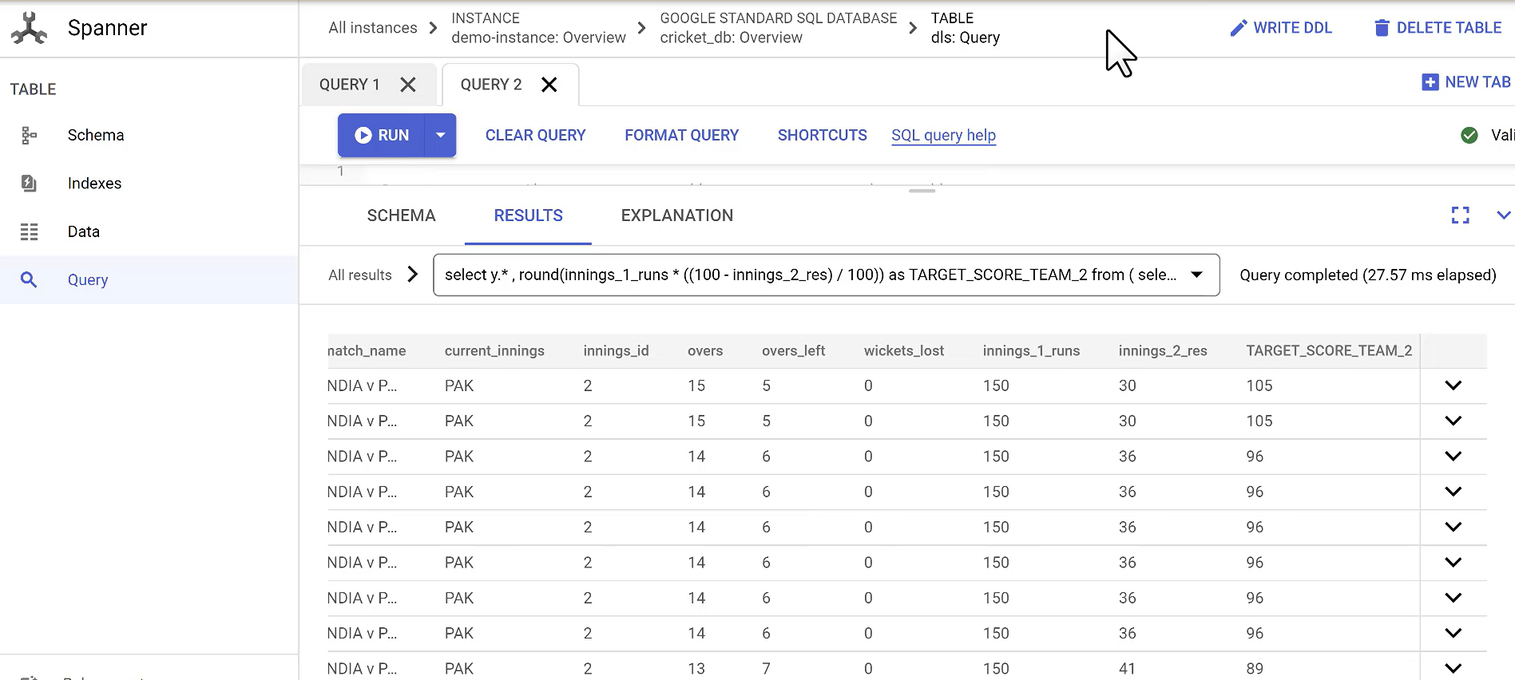Select the RESULTS tab
The image size is (1515, 680).
click(528, 216)
